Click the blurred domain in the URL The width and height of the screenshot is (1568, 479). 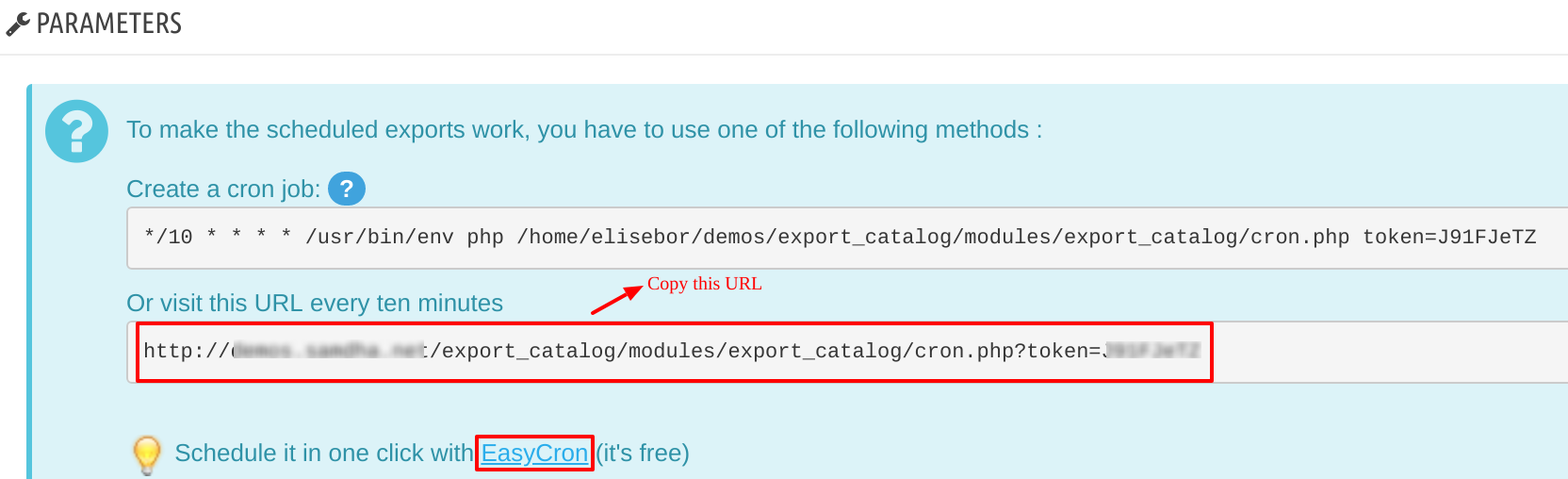click(x=329, y=351)
